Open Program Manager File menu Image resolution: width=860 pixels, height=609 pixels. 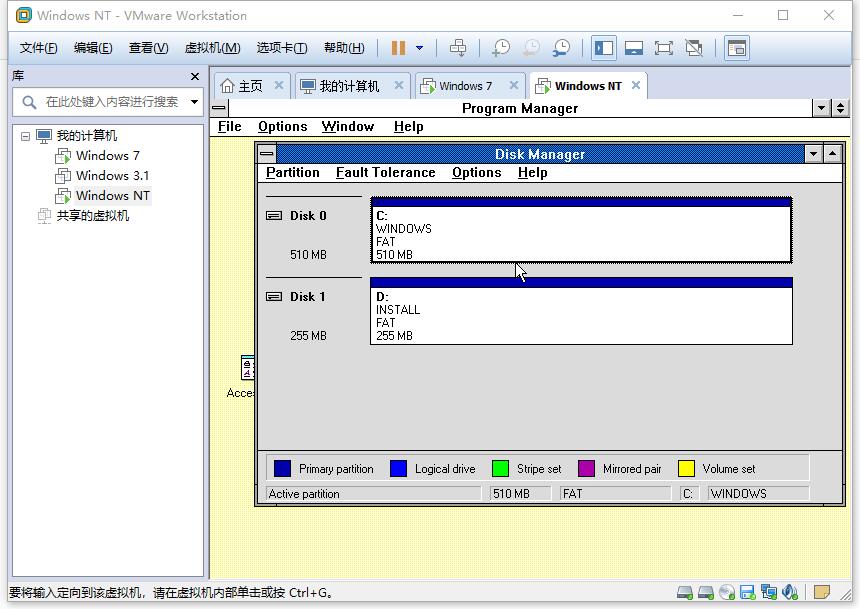point(229,127)
